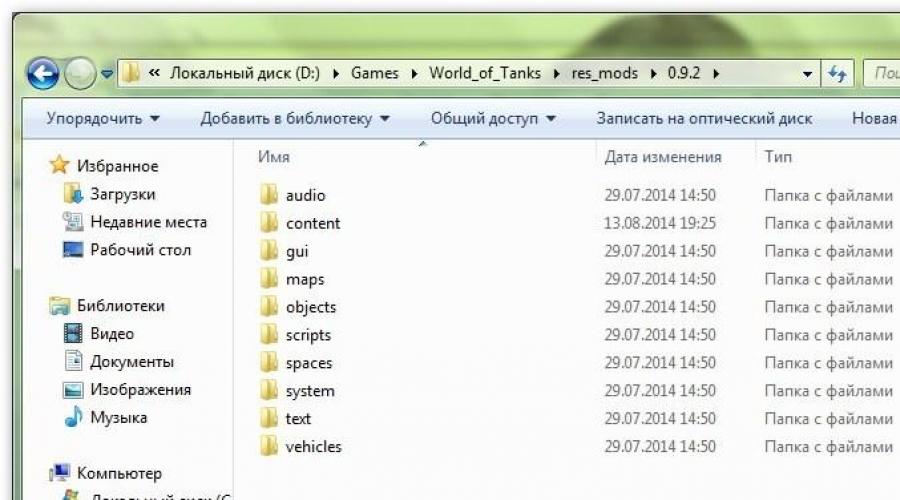Open the Изображения library
This screenshot has width=900, height=500.
click(141, 389)
